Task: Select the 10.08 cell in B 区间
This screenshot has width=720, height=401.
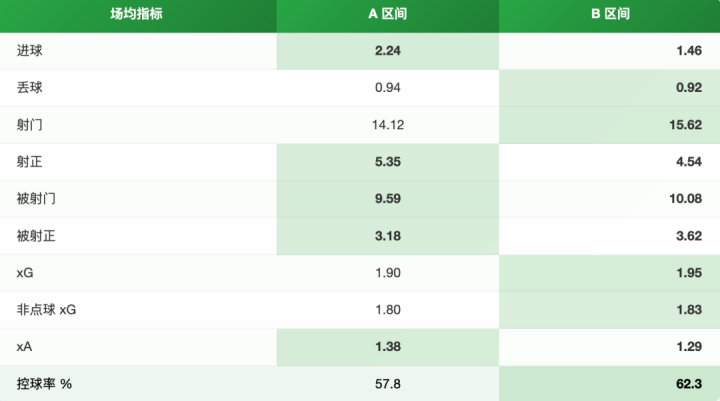Action: coord(683,199)
